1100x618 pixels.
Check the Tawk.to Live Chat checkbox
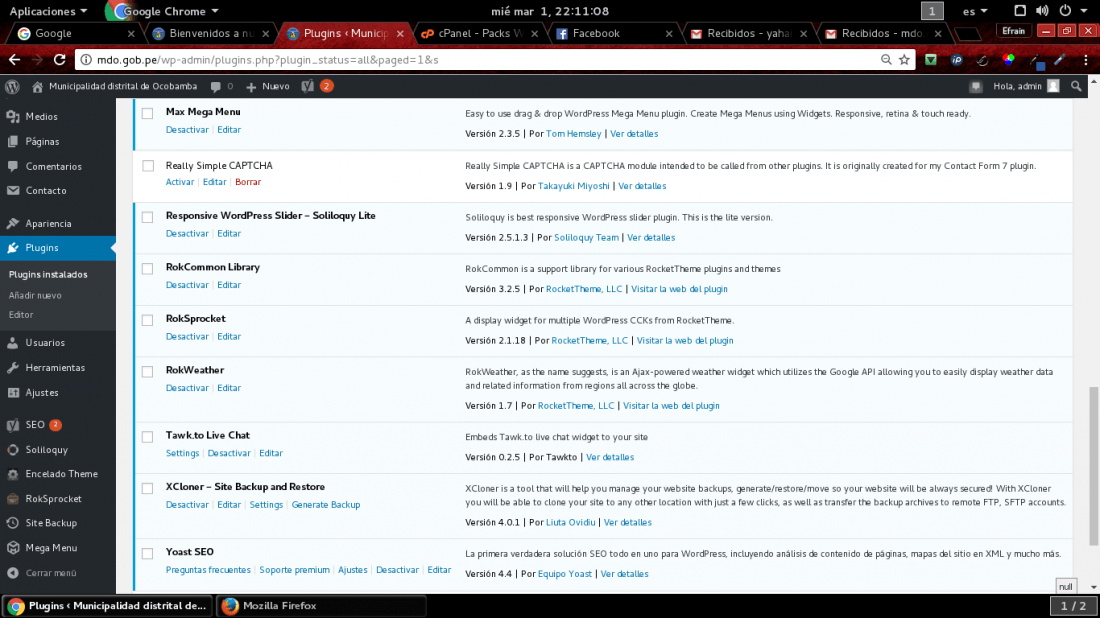[x=147, y=436]
